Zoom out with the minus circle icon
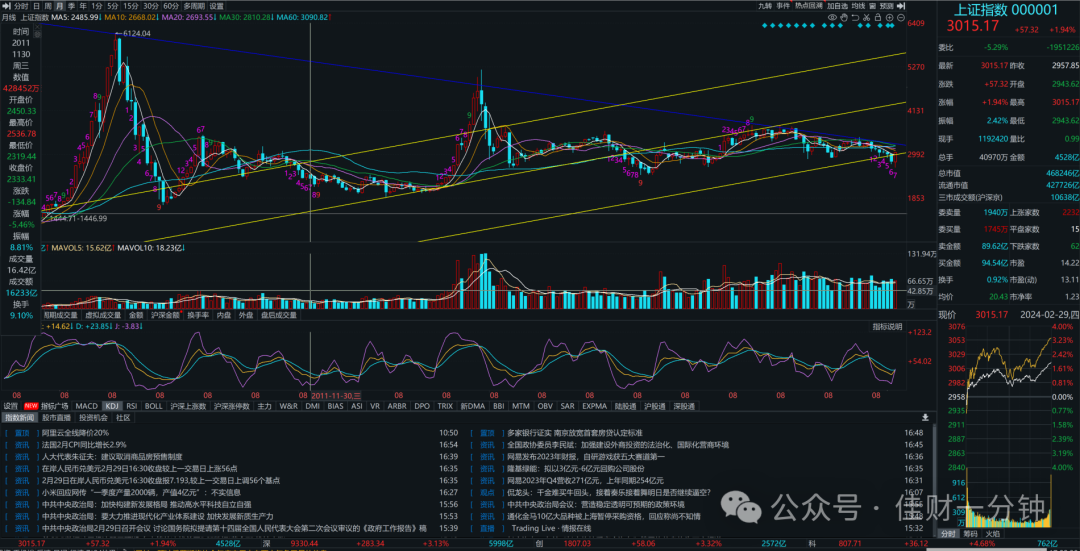The image size is (1080, 551). tap(901, 17)
